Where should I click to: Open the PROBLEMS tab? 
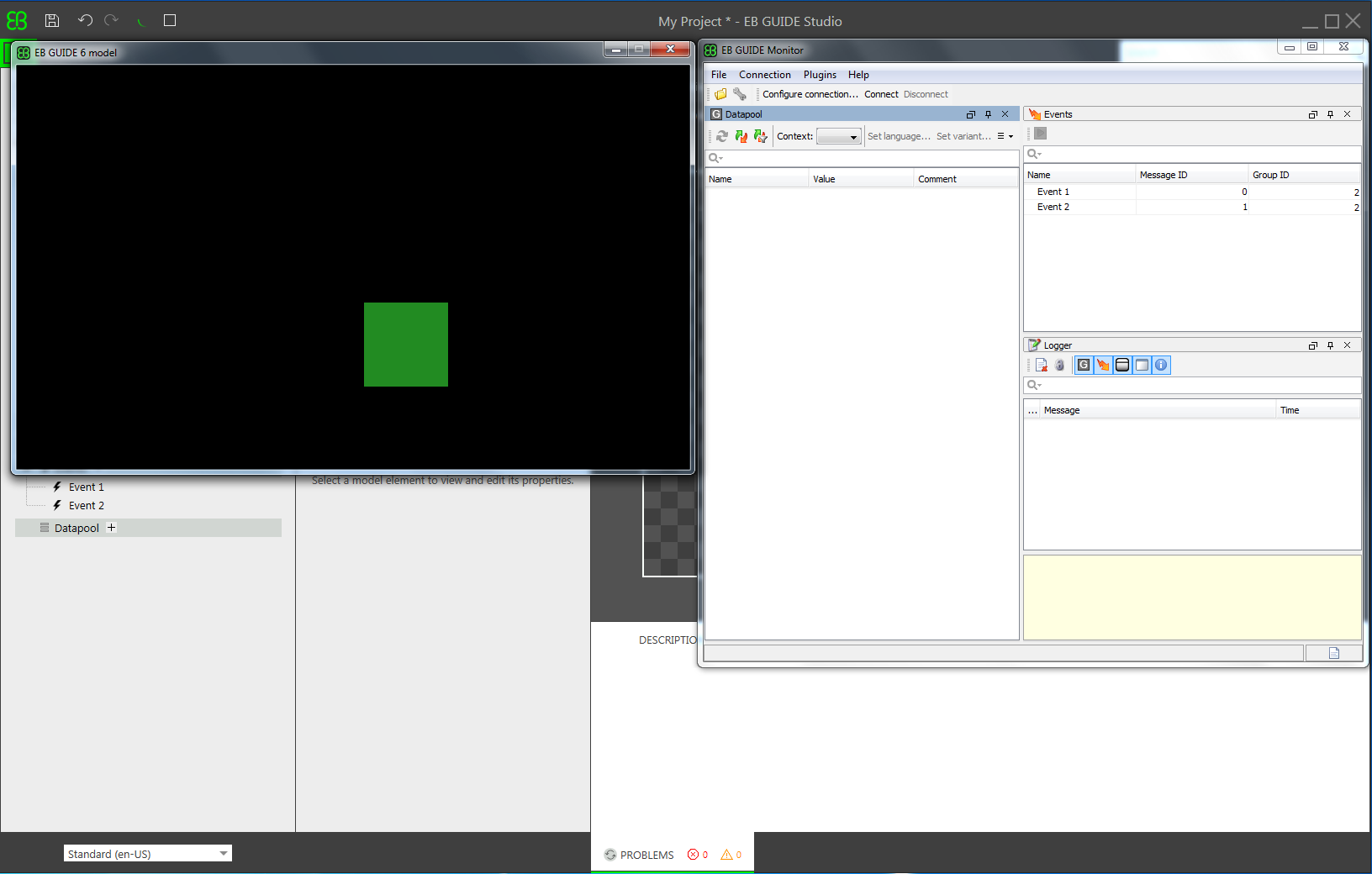coord(646,855)
